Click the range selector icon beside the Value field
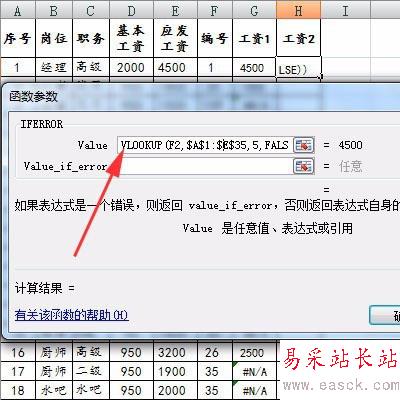400x400 pixels. click(x=304, y=145)
